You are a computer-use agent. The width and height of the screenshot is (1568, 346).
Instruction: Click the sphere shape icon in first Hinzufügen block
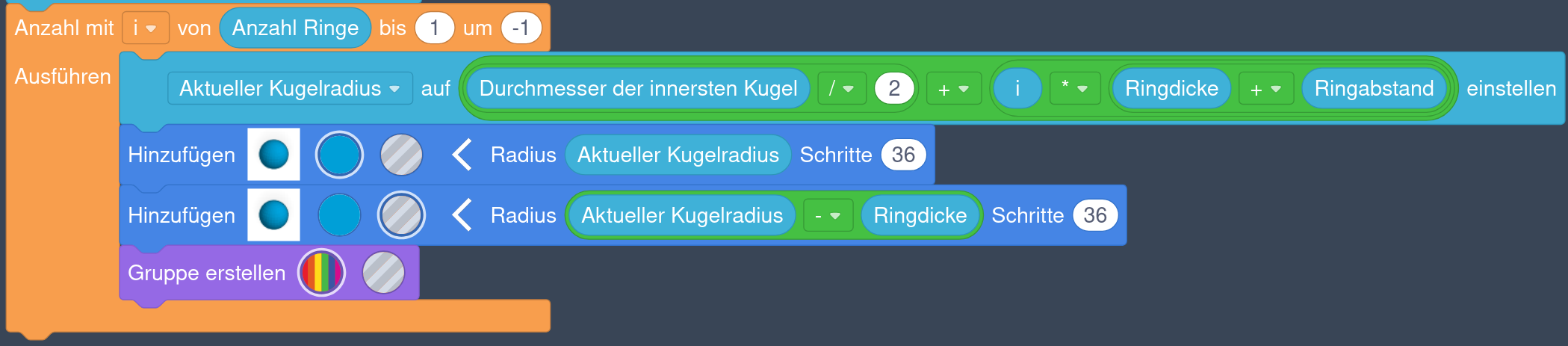click(273, 155)
